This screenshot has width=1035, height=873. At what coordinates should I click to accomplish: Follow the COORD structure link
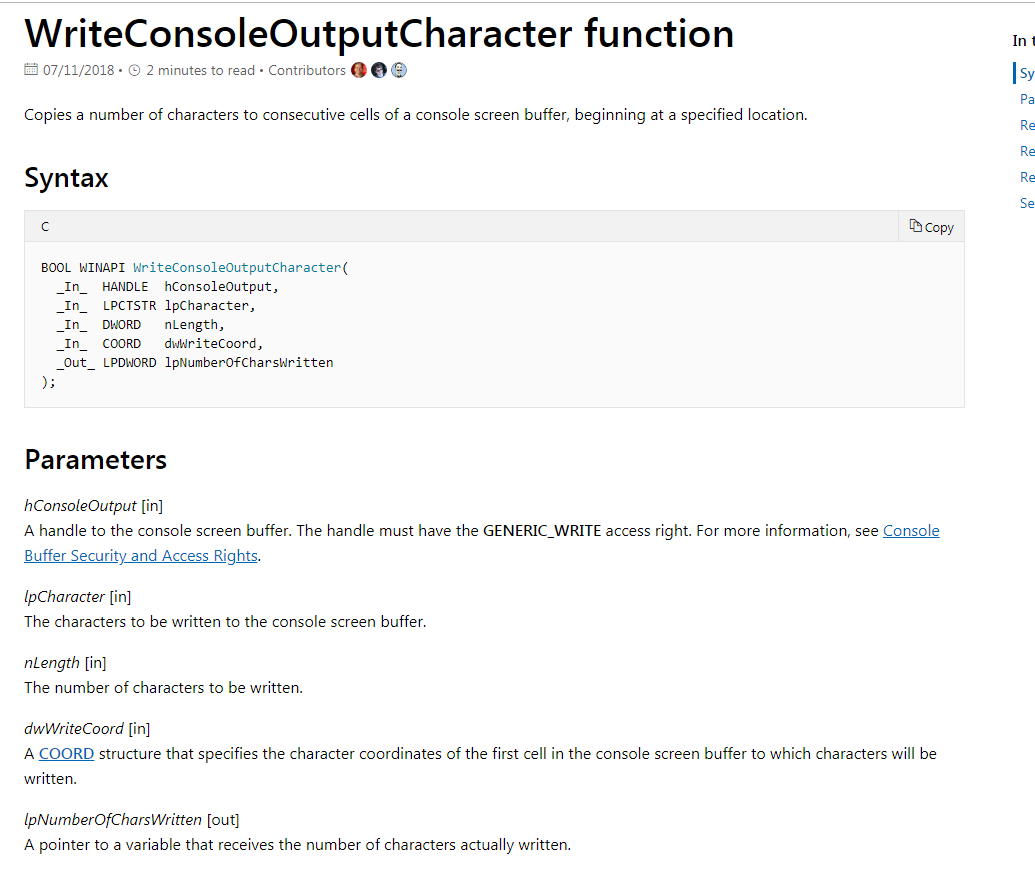click(66, 753)
